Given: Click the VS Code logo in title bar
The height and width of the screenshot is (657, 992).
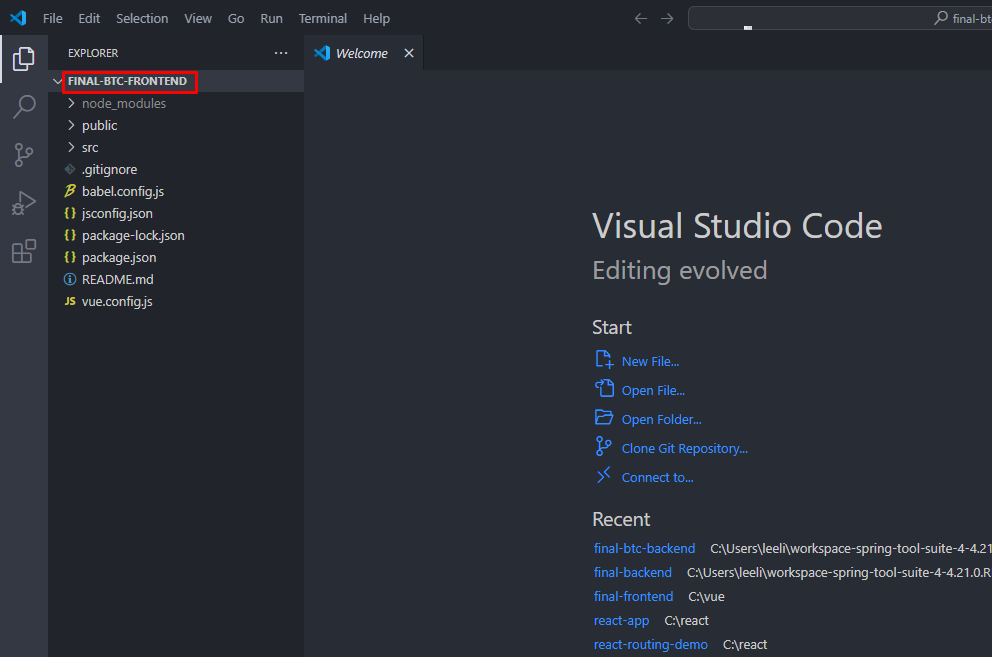Looking at the screenshot, I should 18,18.
